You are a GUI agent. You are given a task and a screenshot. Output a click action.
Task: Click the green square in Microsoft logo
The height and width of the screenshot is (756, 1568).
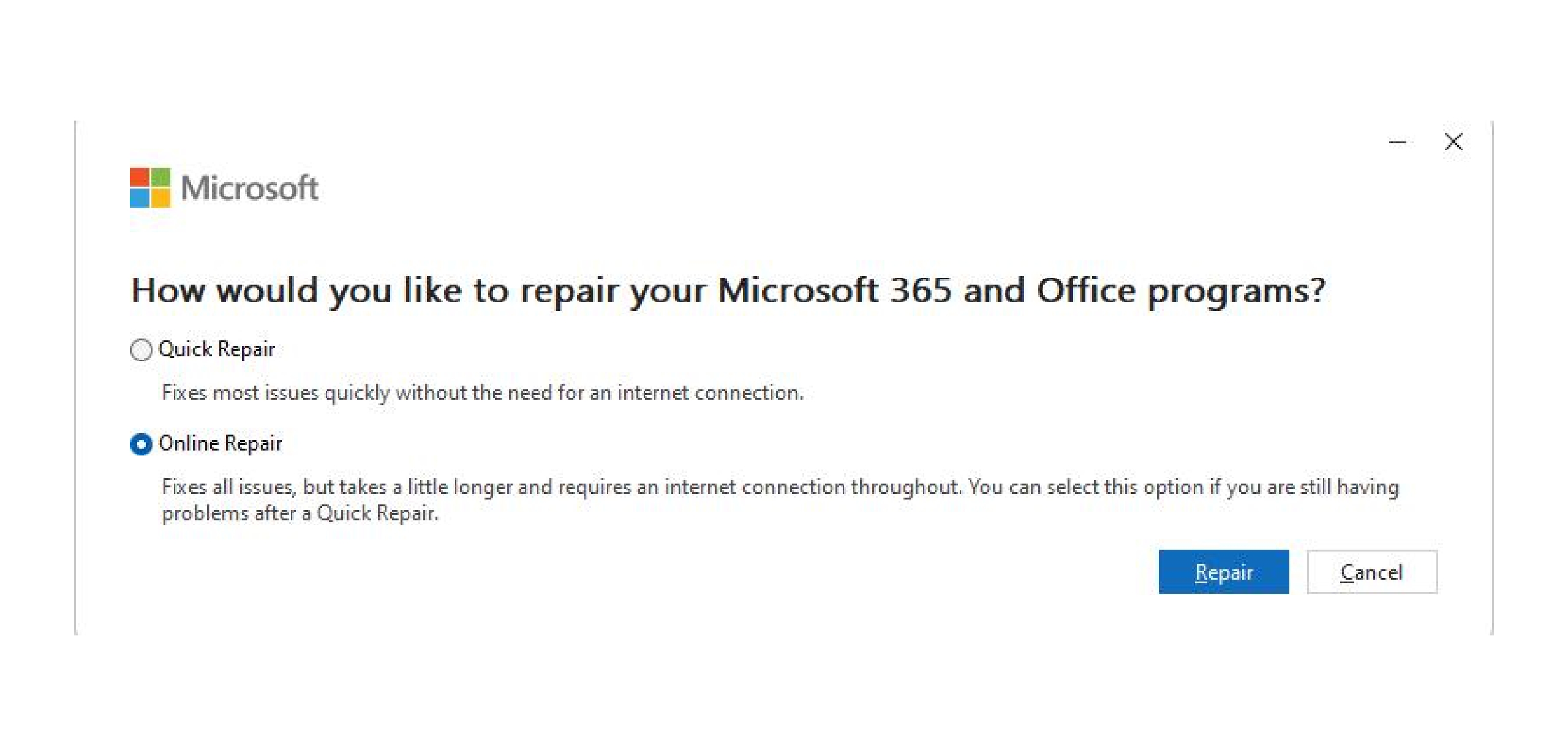coord(161,177)
